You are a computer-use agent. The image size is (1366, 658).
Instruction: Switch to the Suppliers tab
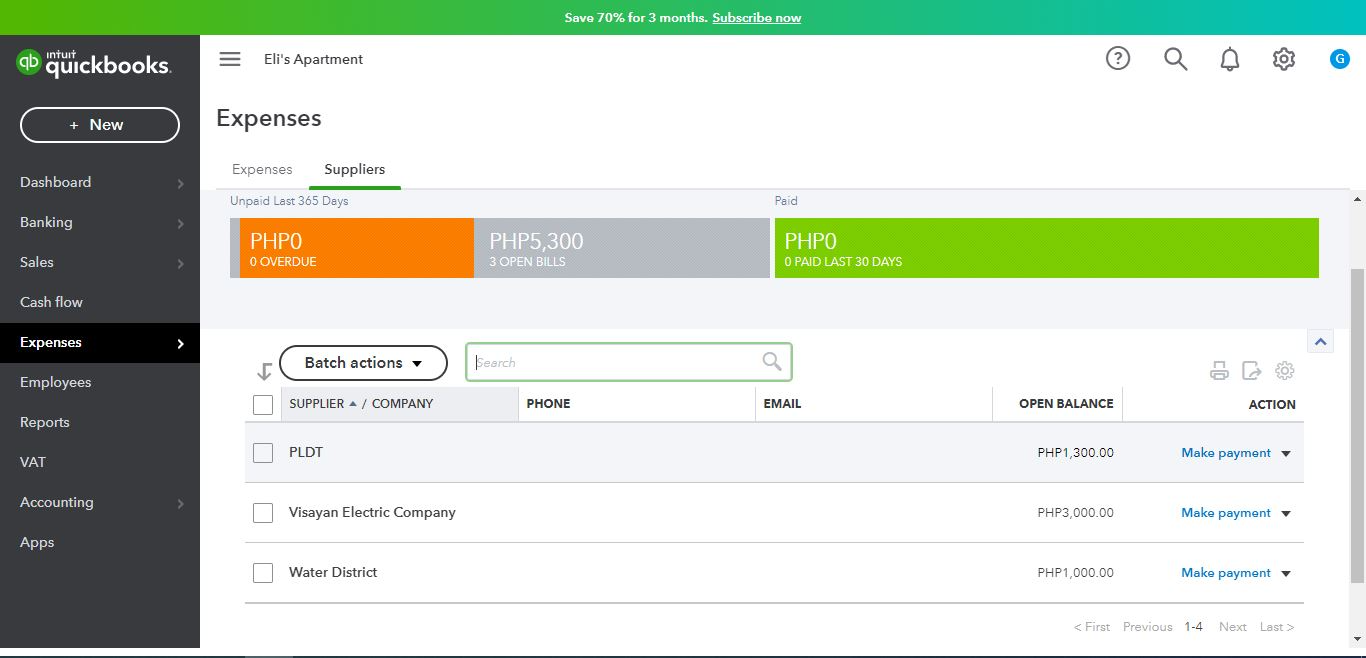click(x=355, y=169)
